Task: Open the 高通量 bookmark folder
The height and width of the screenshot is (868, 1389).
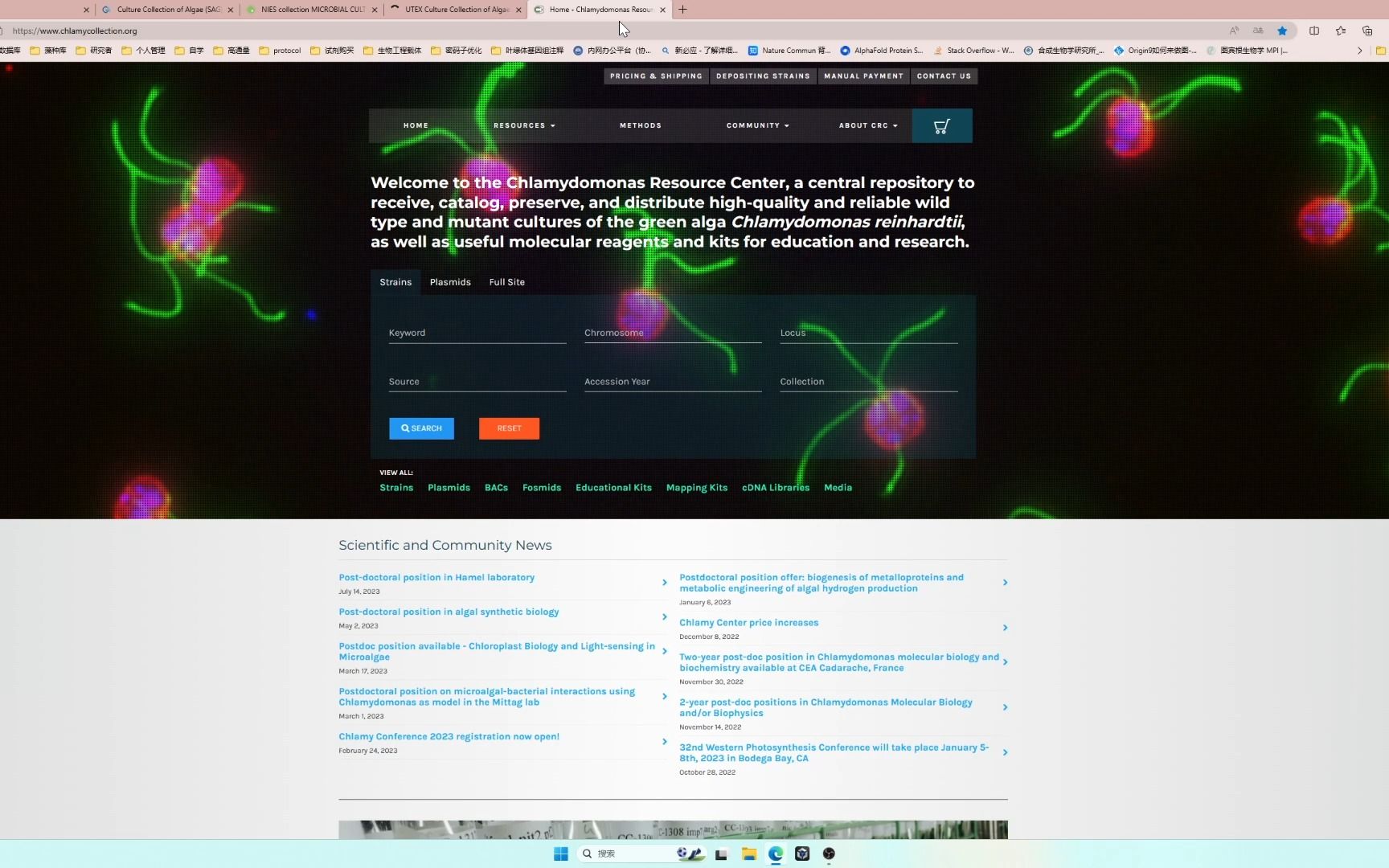Action: [231, 50]
